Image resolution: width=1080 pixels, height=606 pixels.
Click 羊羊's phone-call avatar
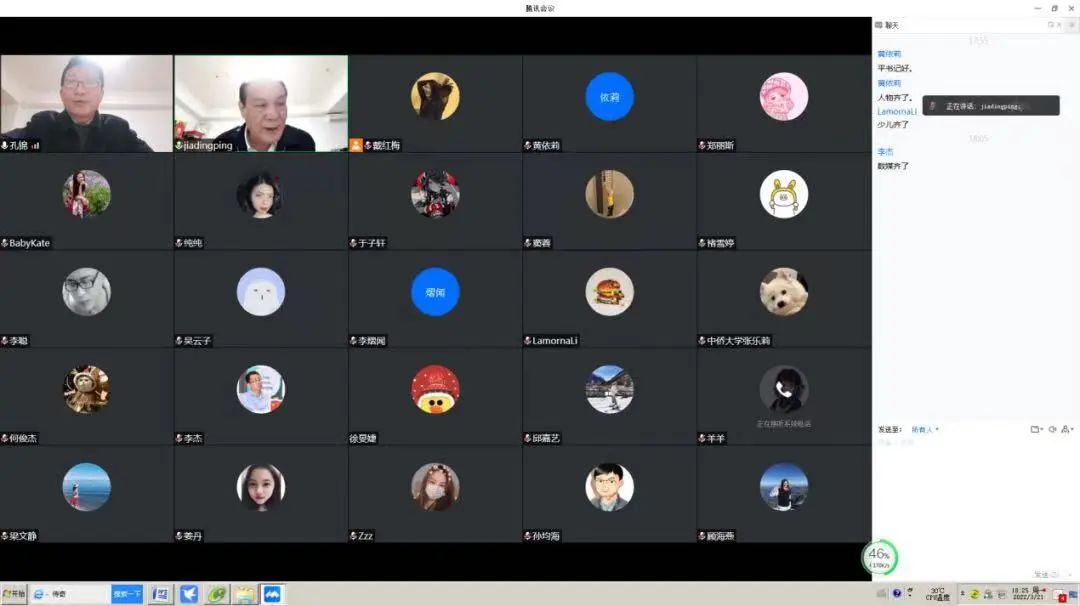click(x=784, y=390)
